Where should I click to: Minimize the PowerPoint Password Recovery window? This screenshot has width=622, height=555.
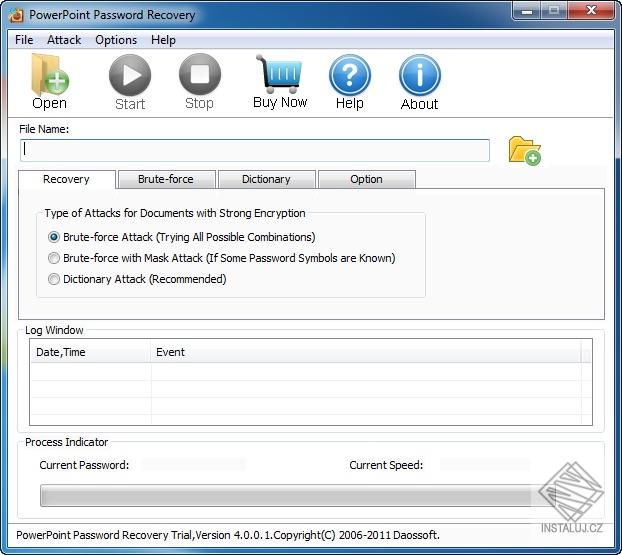pos(526,11)
